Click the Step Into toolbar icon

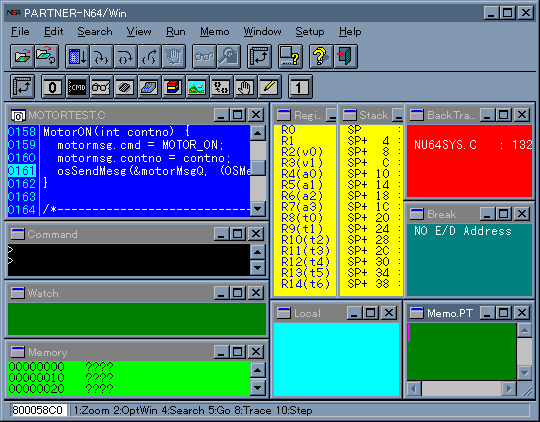pos(102,56)
